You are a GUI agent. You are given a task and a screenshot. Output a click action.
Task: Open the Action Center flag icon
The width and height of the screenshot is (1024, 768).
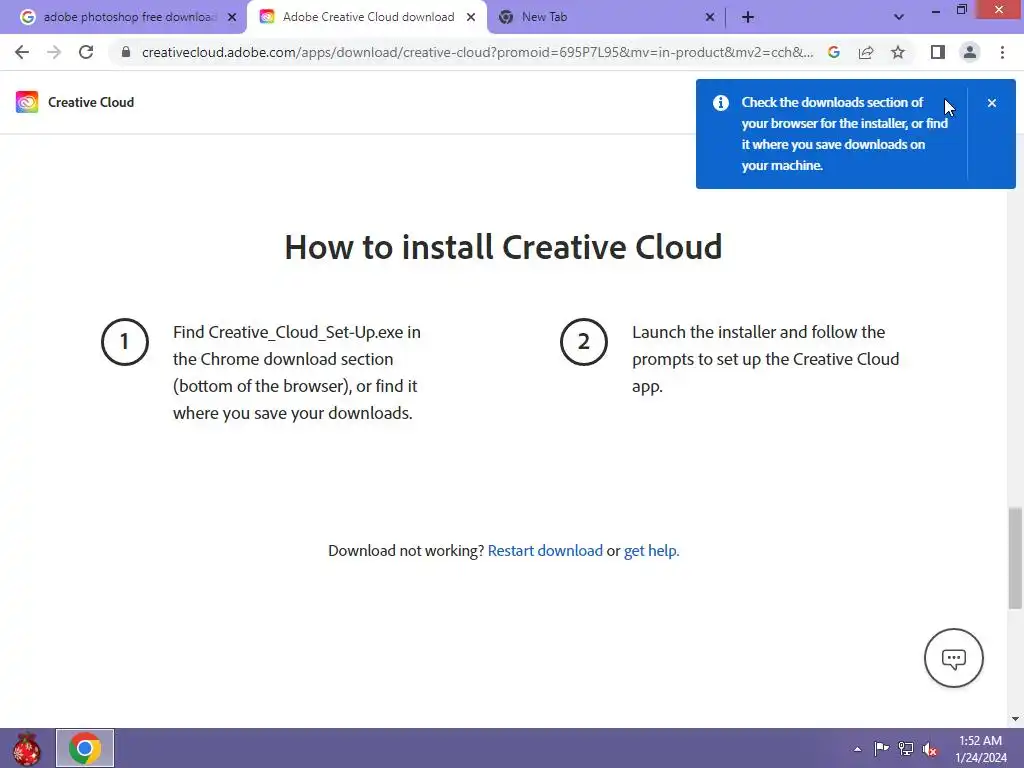coord(881,748)
